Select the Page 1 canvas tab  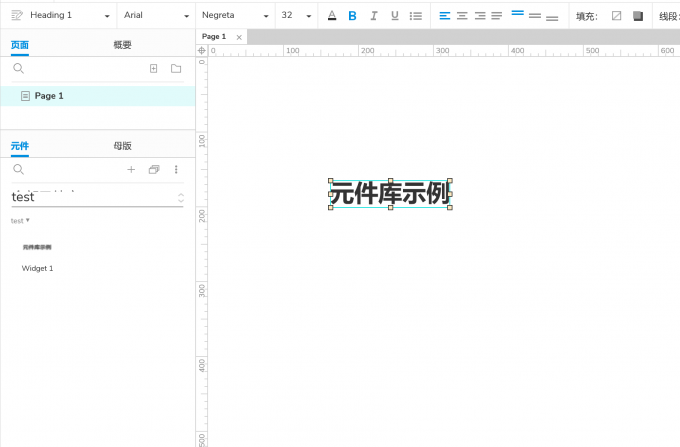(x=214, y=37)
